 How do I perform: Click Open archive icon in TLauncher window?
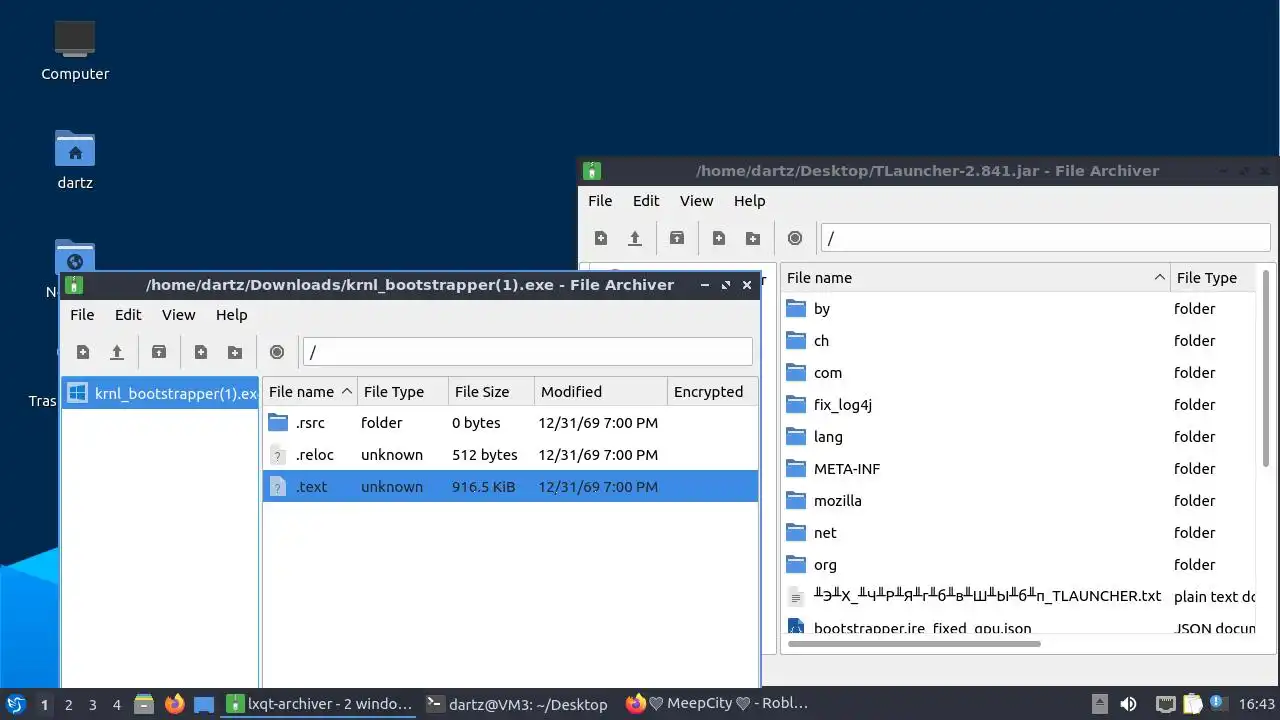635,238
